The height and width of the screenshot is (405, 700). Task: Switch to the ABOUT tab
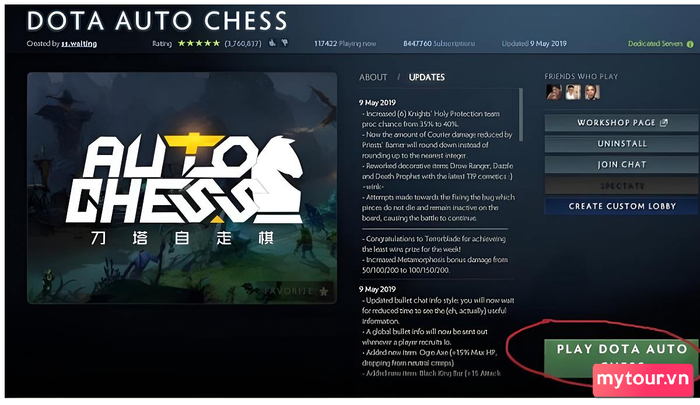point(373,77)
